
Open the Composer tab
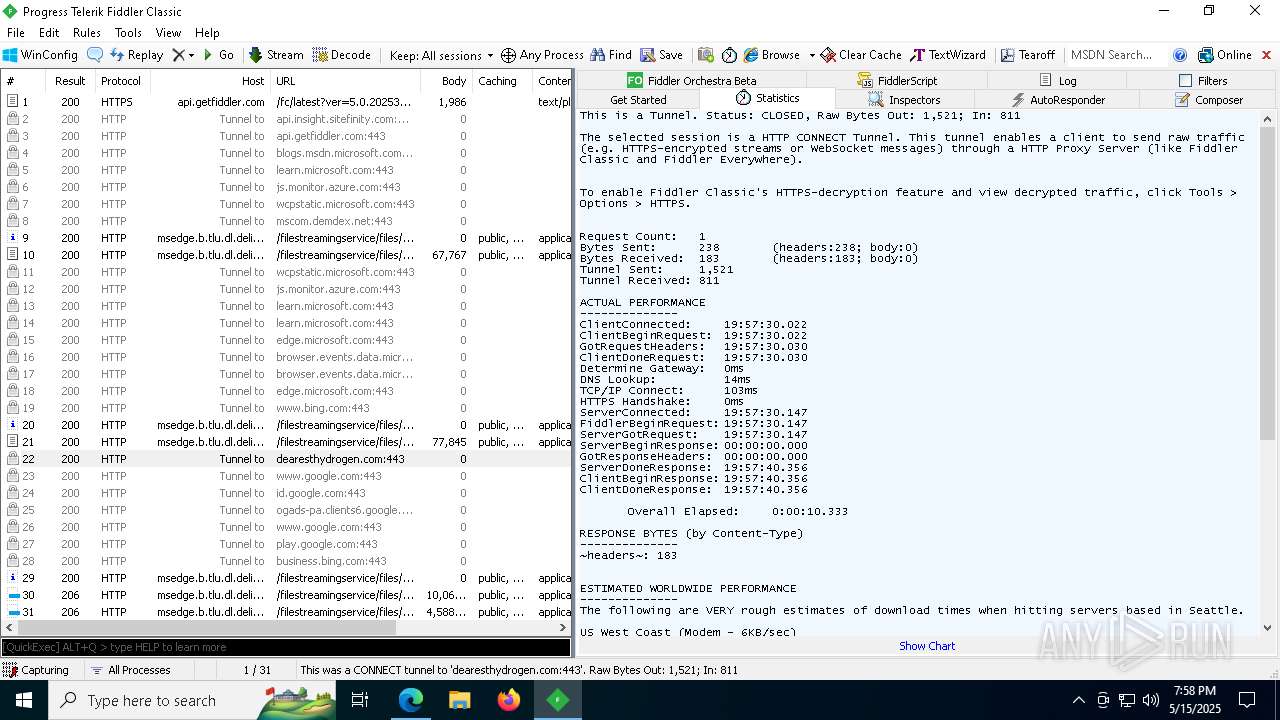tap(1209, 100)
